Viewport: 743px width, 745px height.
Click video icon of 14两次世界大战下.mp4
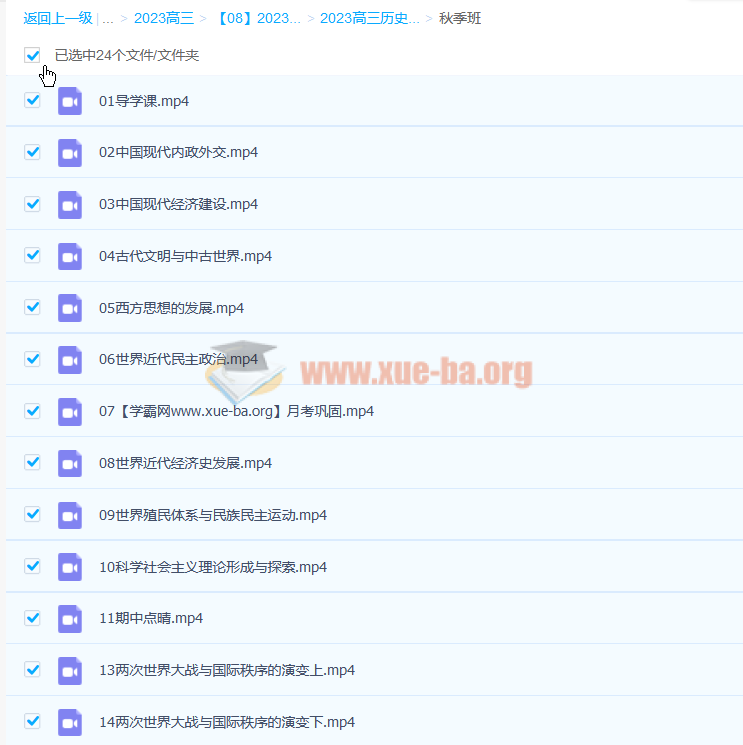pyautogui.click(x=70, y=722)
